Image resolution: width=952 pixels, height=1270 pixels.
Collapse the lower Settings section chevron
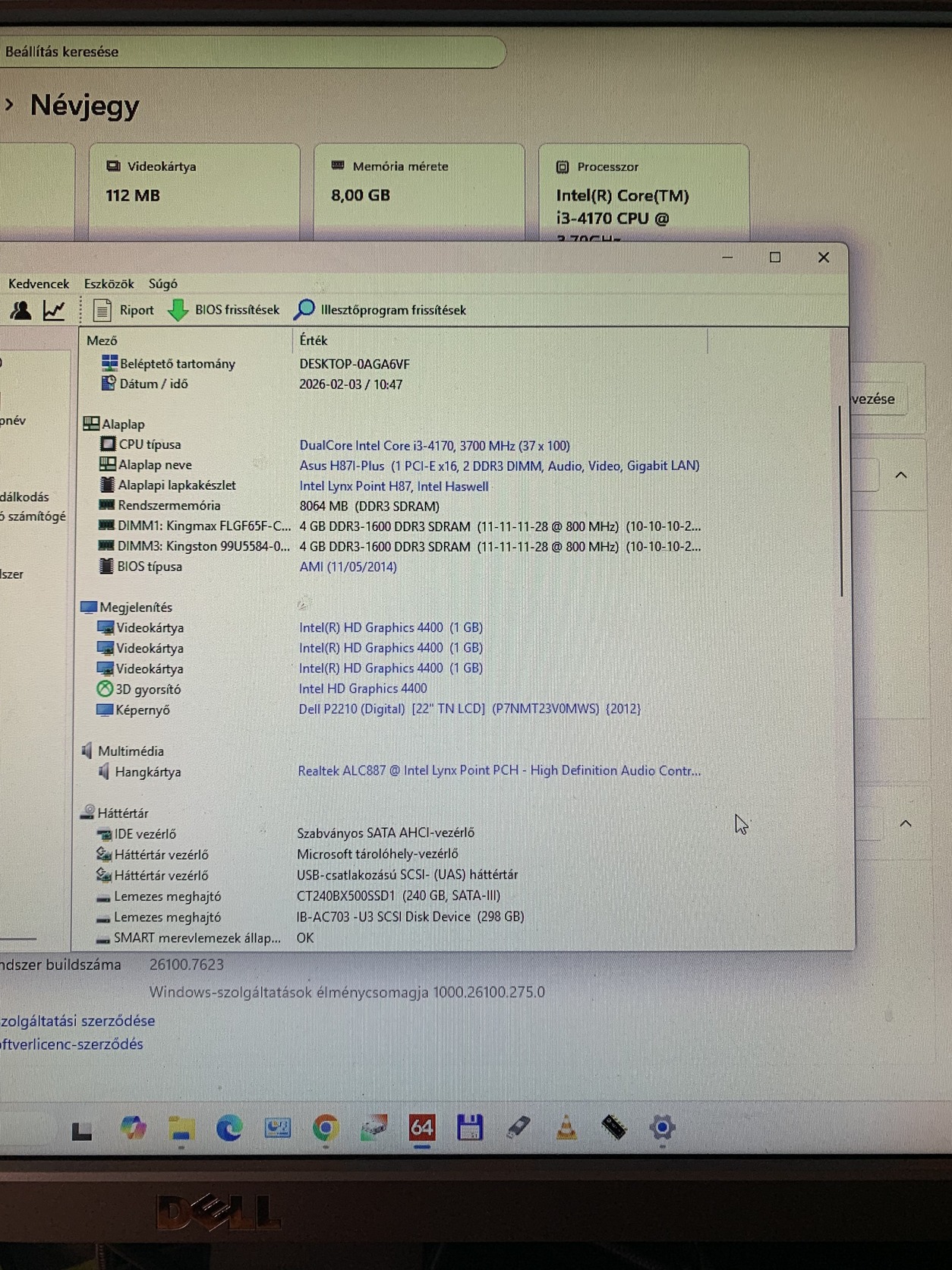tap(906, 823)
